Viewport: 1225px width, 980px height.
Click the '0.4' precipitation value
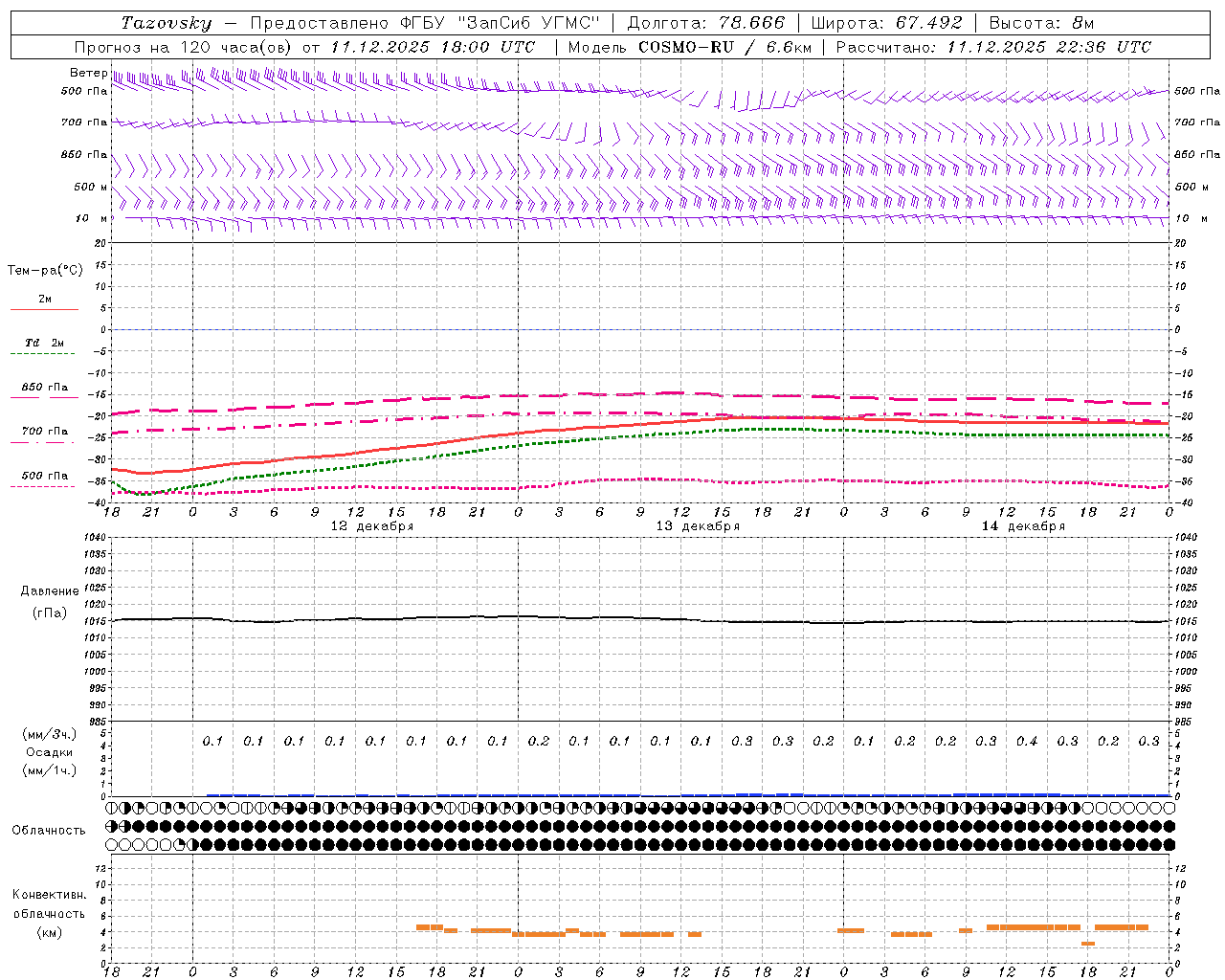(1027, 742)
